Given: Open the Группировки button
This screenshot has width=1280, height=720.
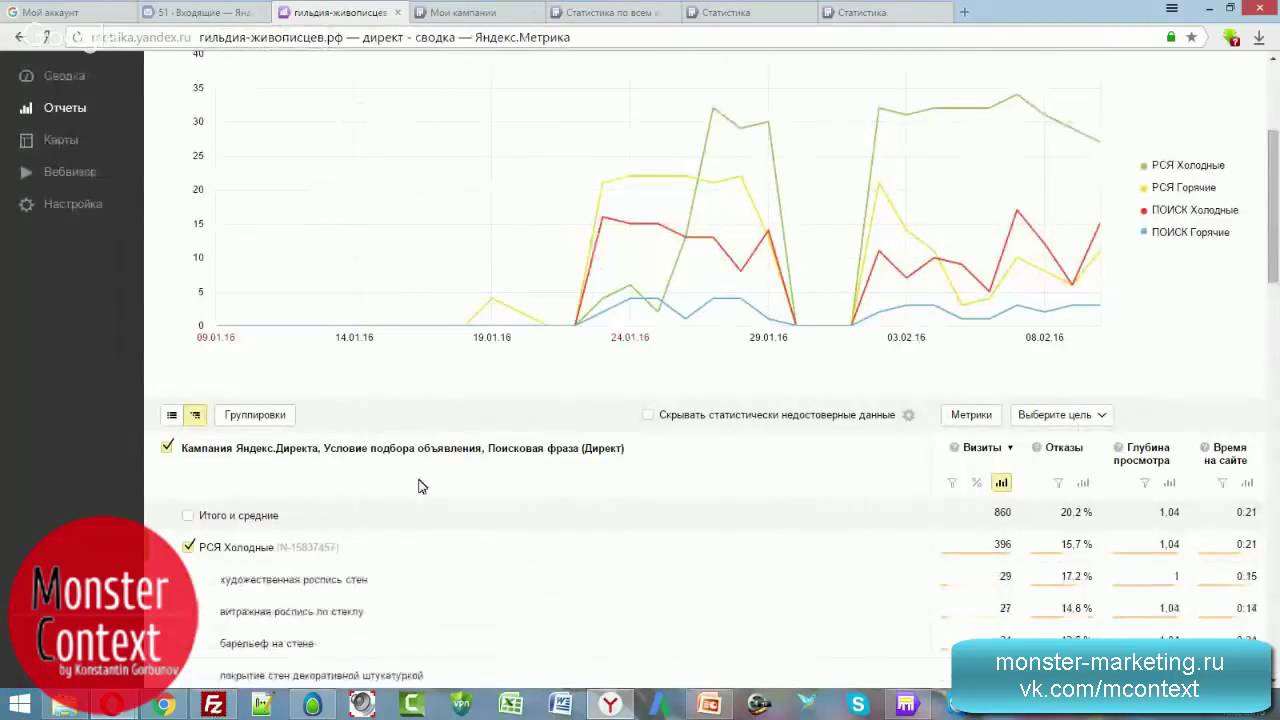Looking at the screenshot, I should tap(255, 415).
